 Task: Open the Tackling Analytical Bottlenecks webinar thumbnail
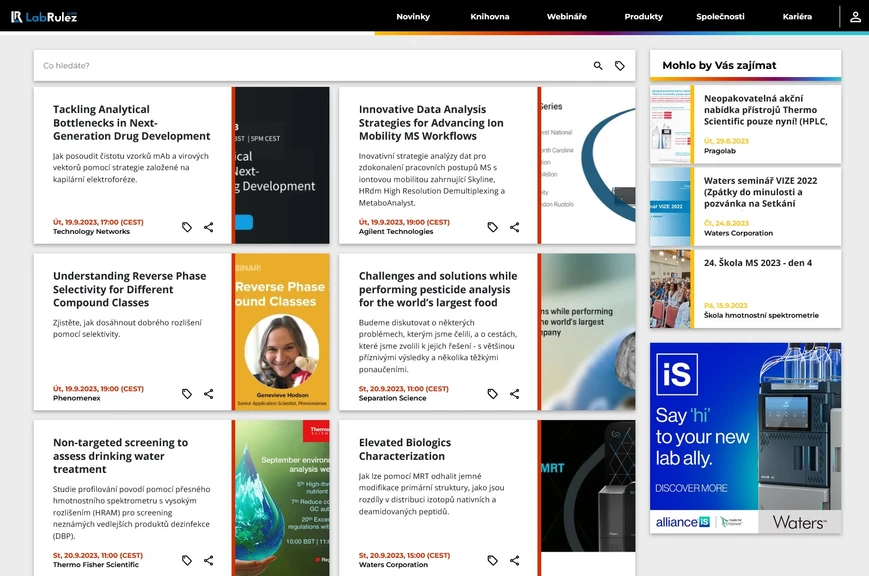point(282,165)
